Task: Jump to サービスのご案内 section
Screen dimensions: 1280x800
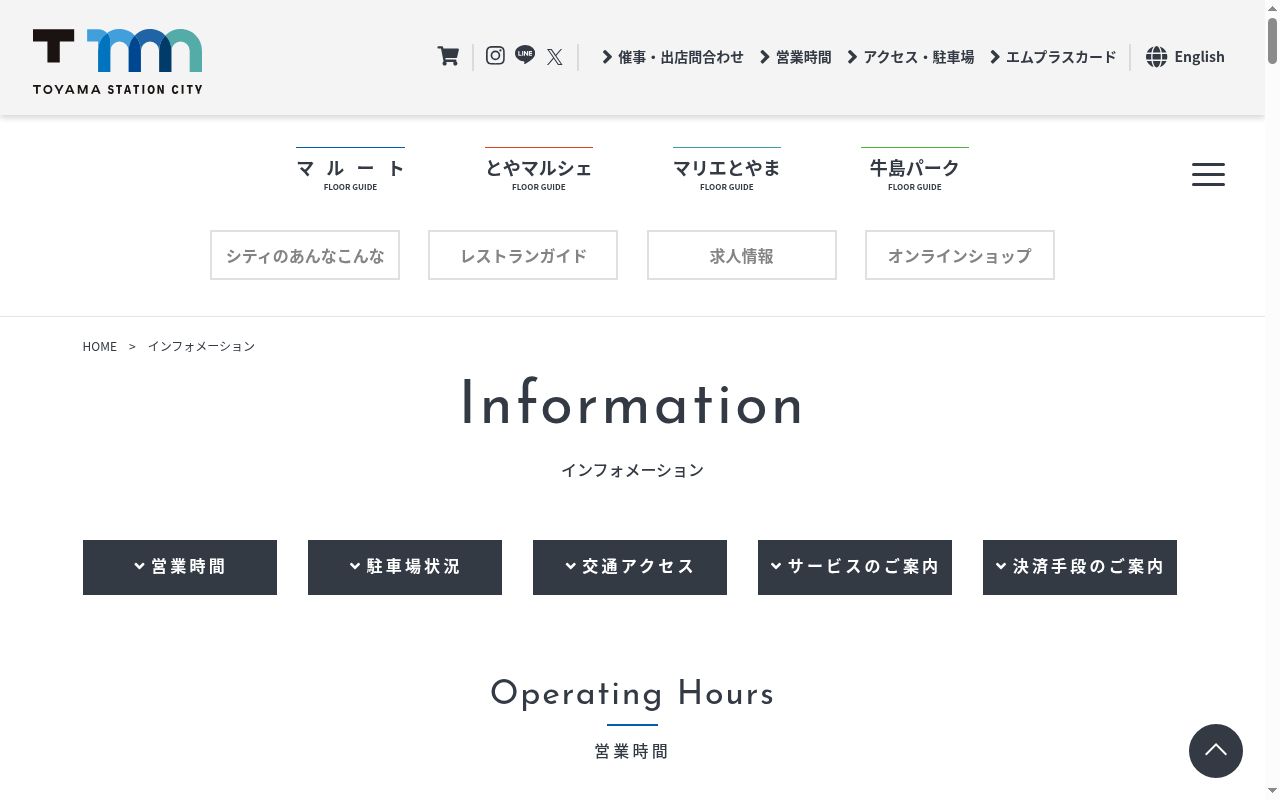Action: click(x=855, y=567)
